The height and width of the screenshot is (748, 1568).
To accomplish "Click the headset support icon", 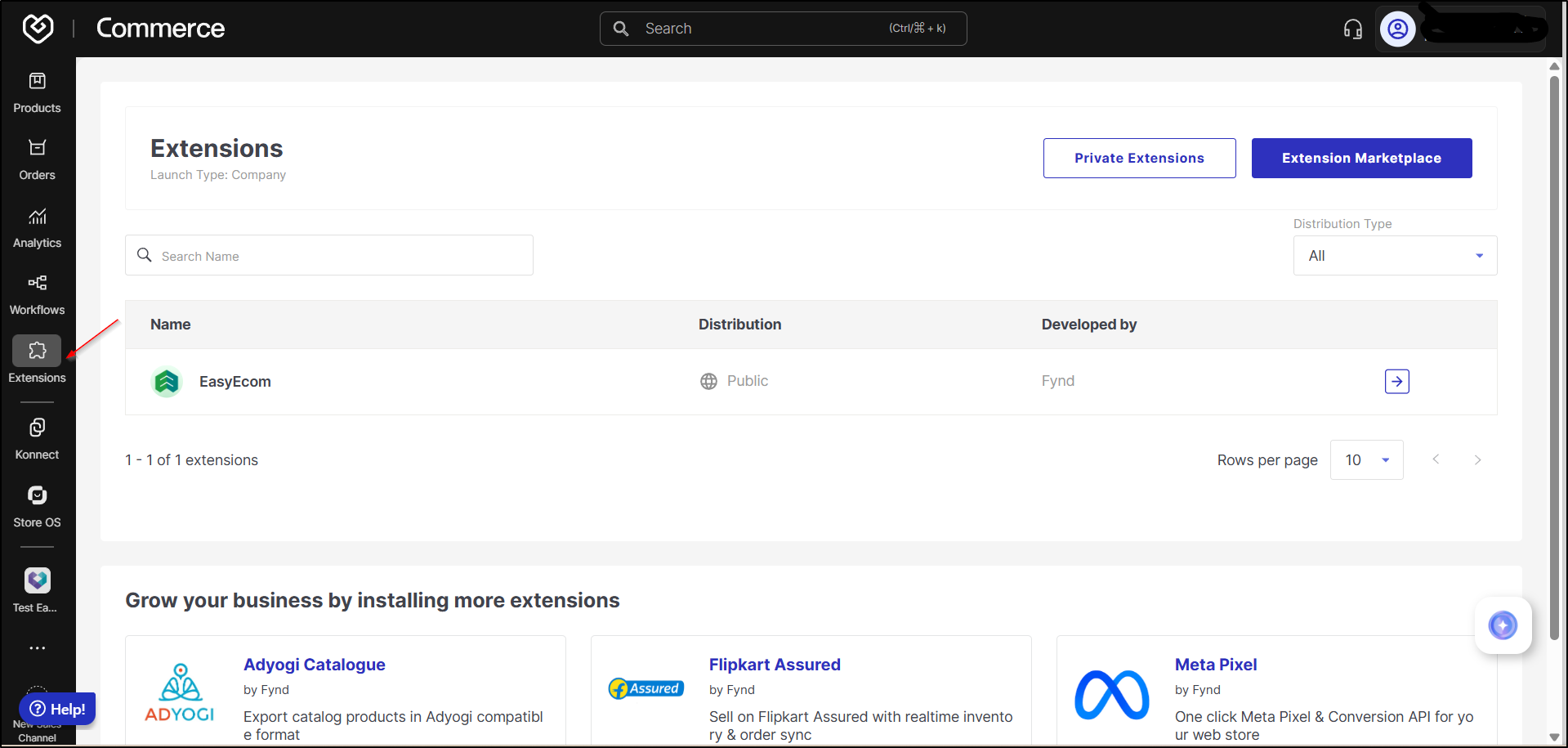I will tap(1352, 29).
